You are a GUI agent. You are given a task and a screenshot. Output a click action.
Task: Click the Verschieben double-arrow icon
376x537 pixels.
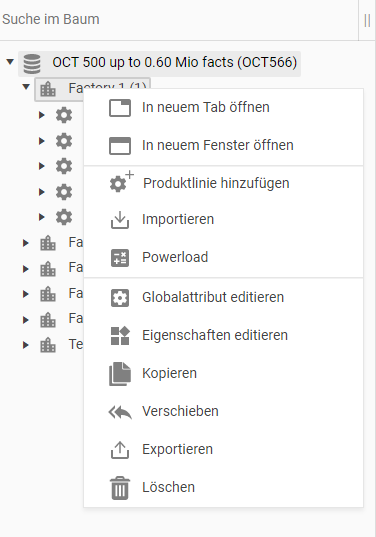120,412
